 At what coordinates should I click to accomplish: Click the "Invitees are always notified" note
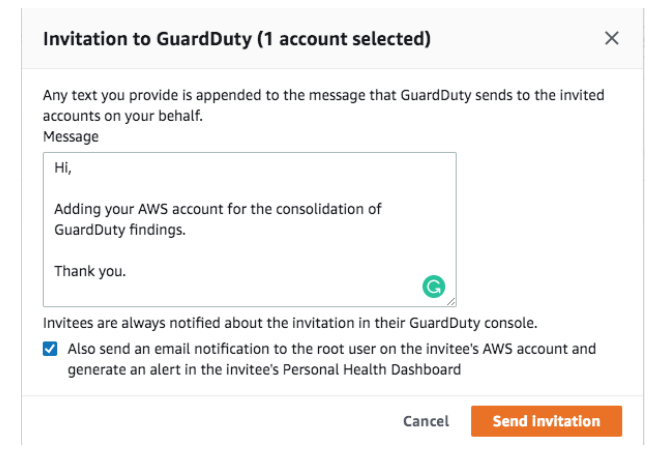[290, 323]
